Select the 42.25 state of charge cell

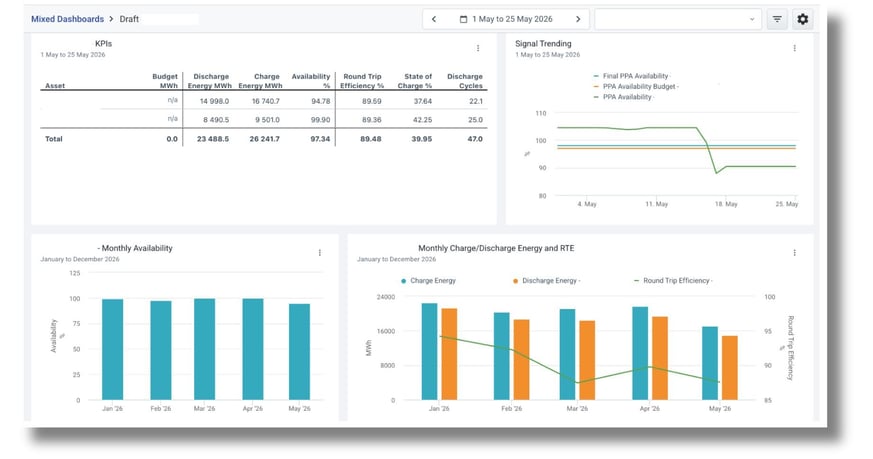(423, 120)
